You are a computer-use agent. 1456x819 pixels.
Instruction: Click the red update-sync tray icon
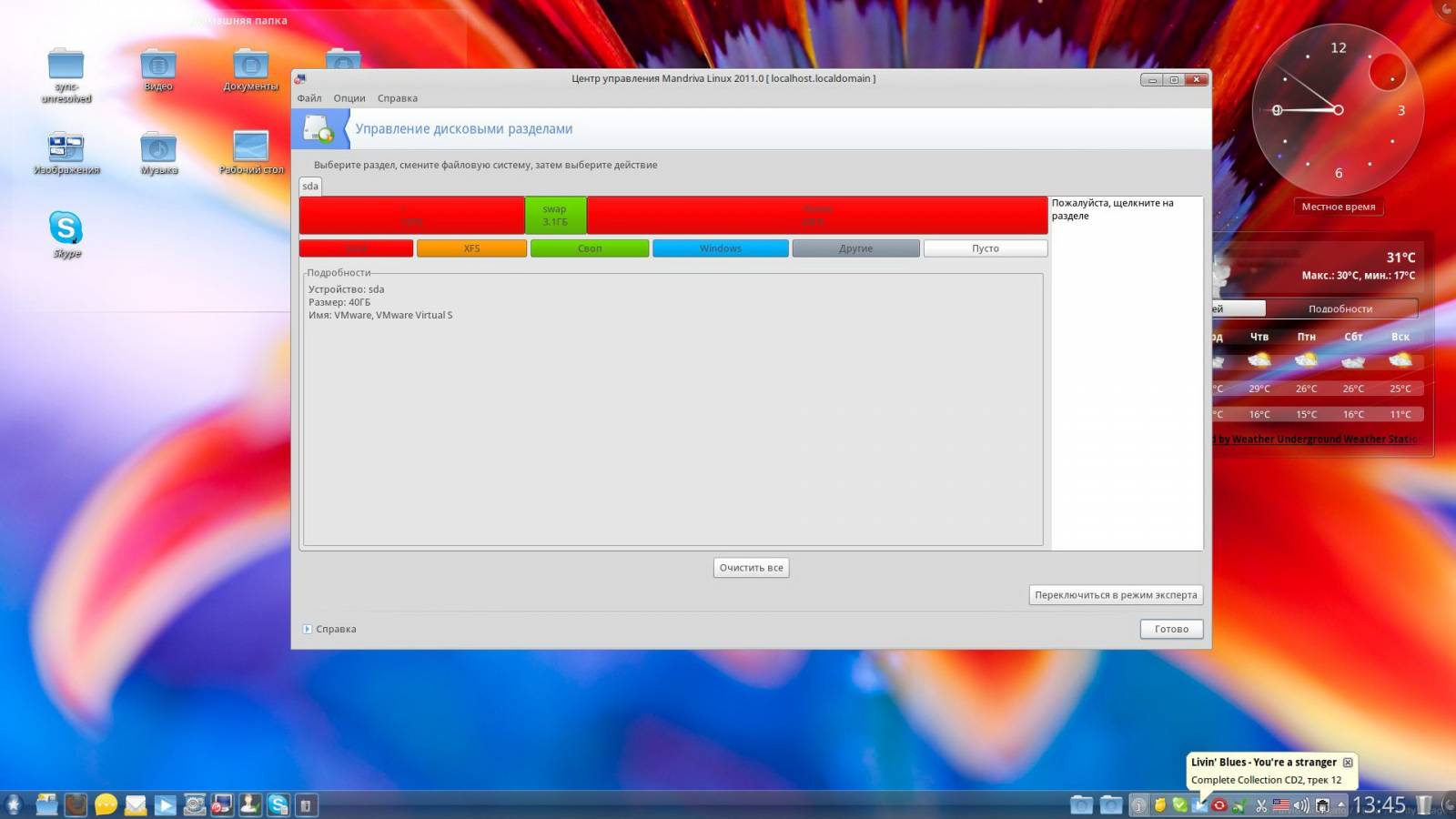coord(1219,804)
